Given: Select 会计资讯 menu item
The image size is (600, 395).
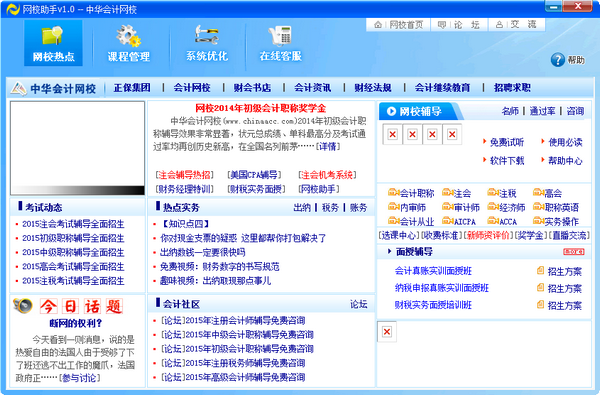Looking at the screenshot, I should point(313,88).
